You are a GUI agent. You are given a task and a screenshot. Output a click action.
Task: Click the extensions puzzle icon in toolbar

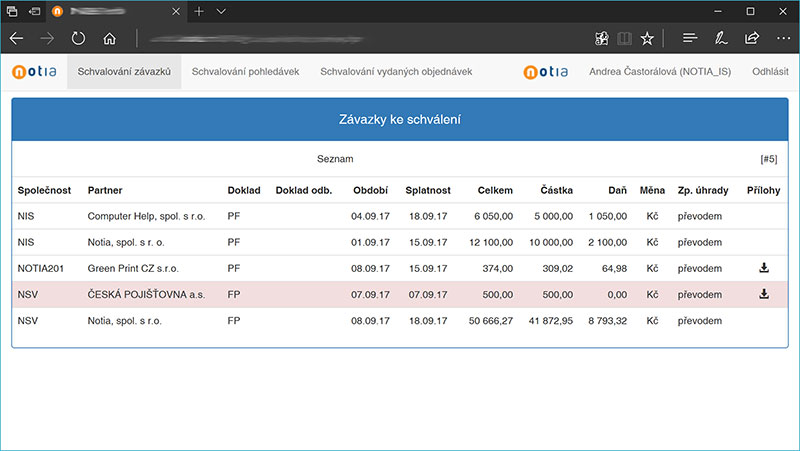click(602, 38)
